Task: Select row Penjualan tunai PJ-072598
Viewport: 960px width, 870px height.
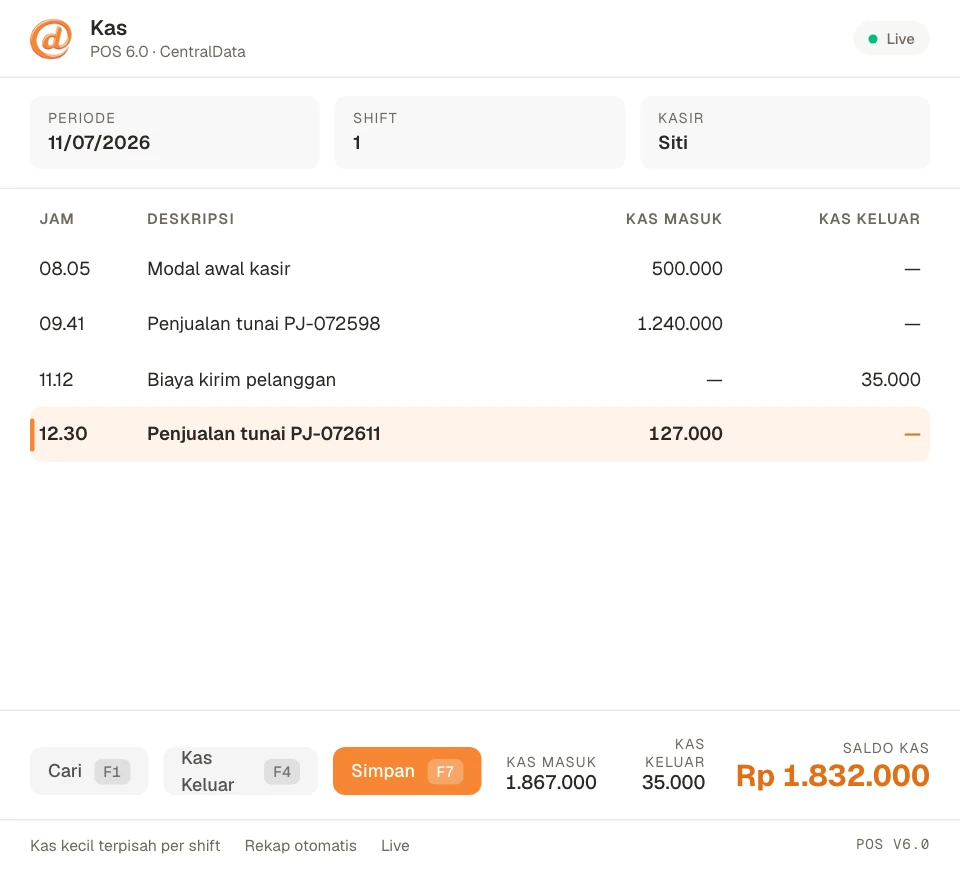Action: point(480,324)
